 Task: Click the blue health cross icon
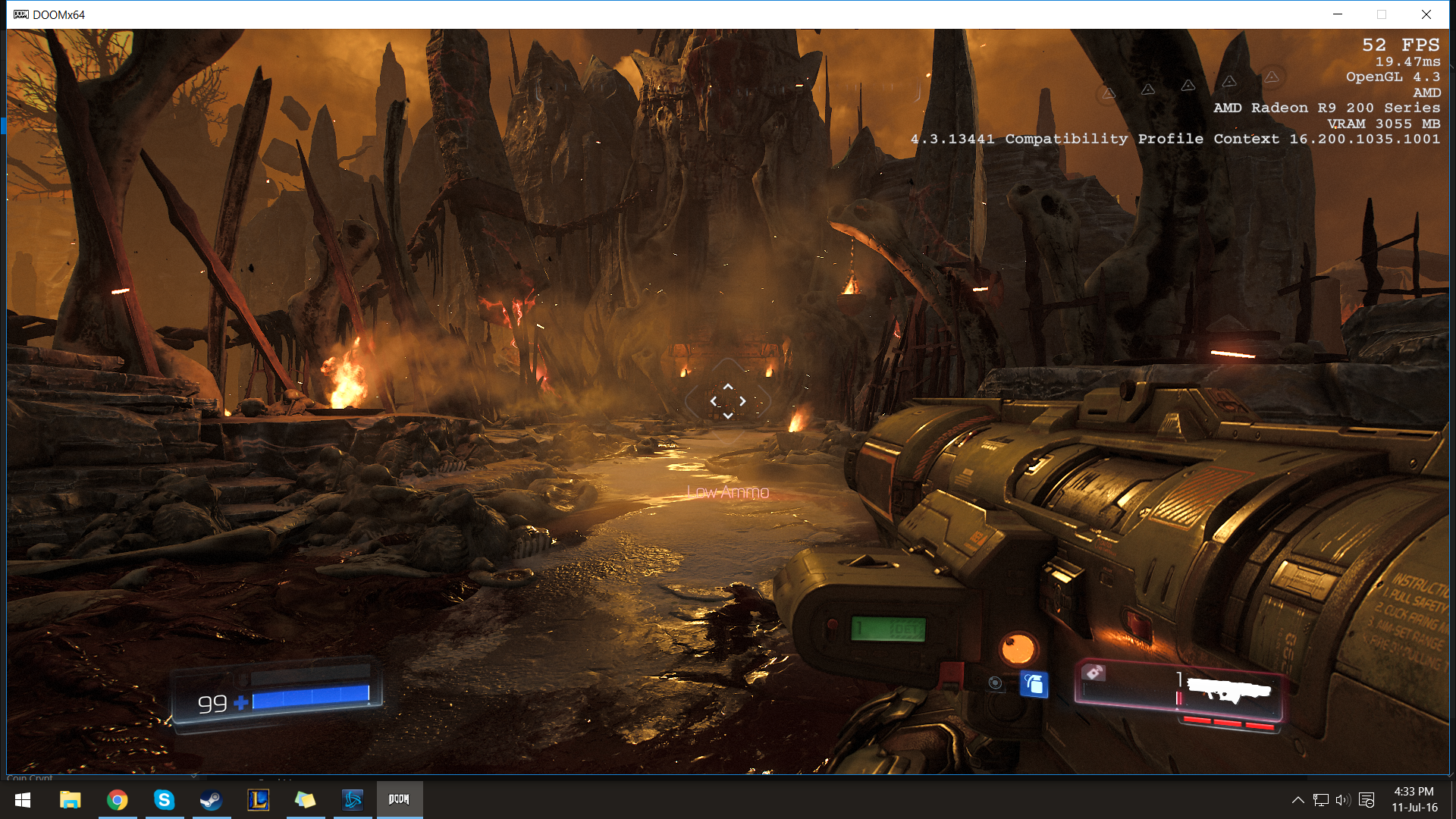(x=241, y=703)
